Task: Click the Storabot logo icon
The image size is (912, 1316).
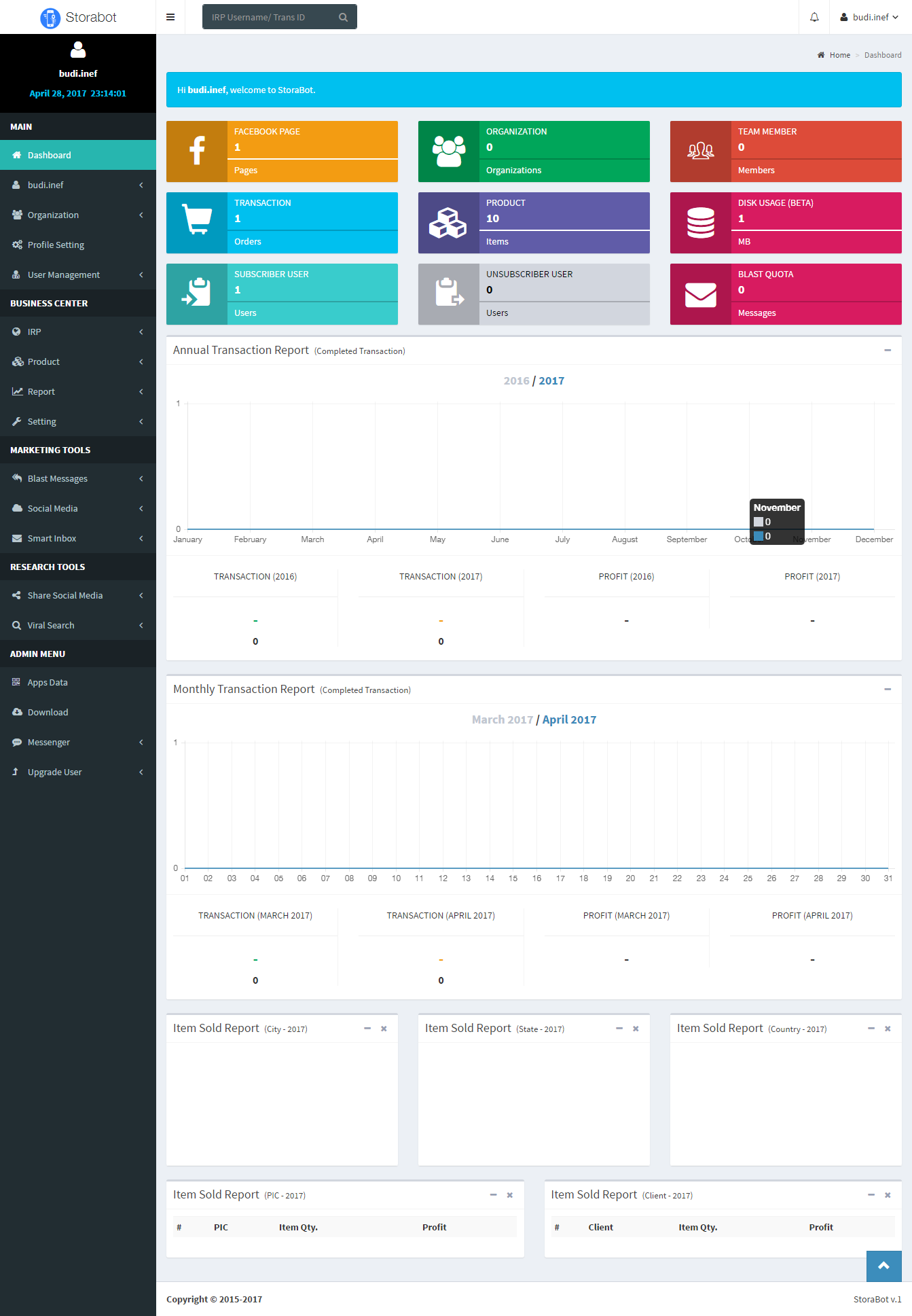Action: click(50, 18)
